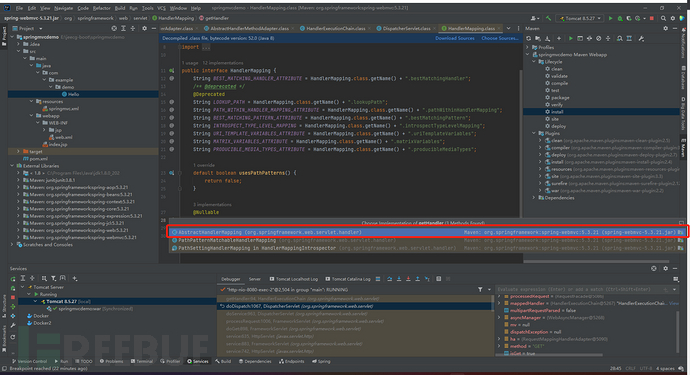Click Add Service plus icon in Services
Viewport: 690px width, 375px height.
point(75,278)
